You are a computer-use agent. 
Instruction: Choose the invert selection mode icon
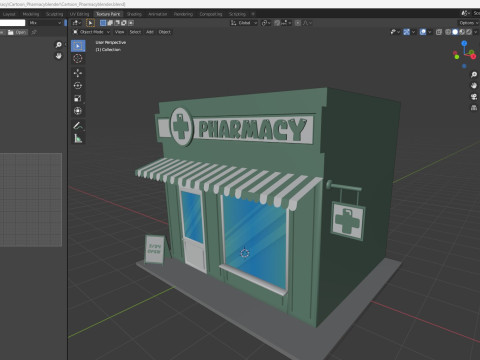point(124,23)
